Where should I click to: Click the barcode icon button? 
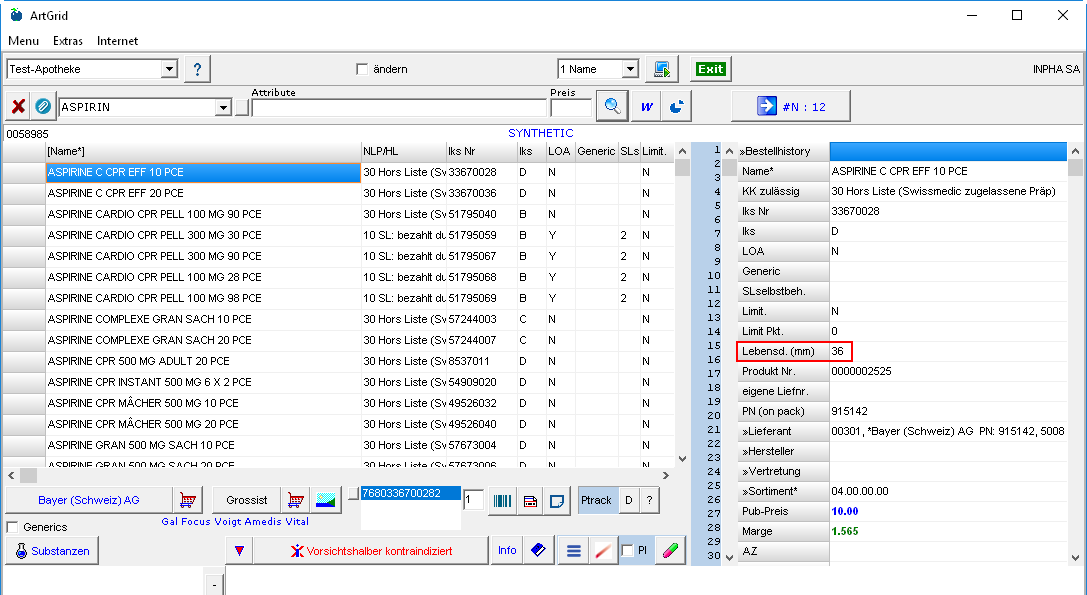click(x=503, y=501)
